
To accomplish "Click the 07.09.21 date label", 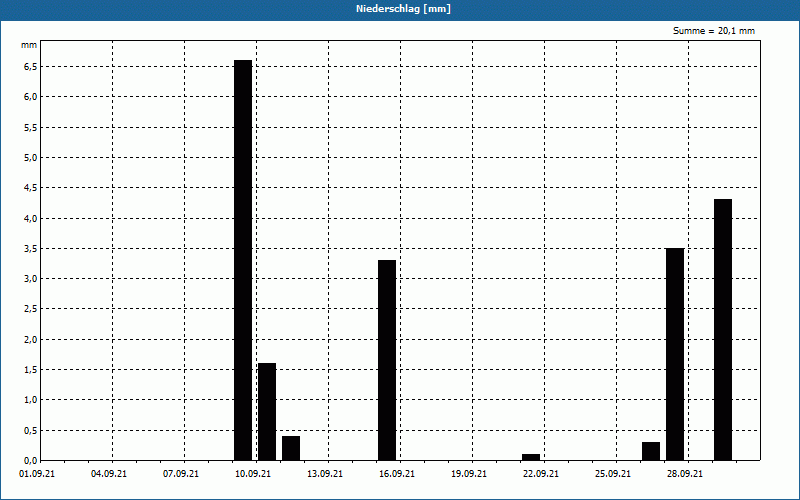I will (x=181, y=474).
